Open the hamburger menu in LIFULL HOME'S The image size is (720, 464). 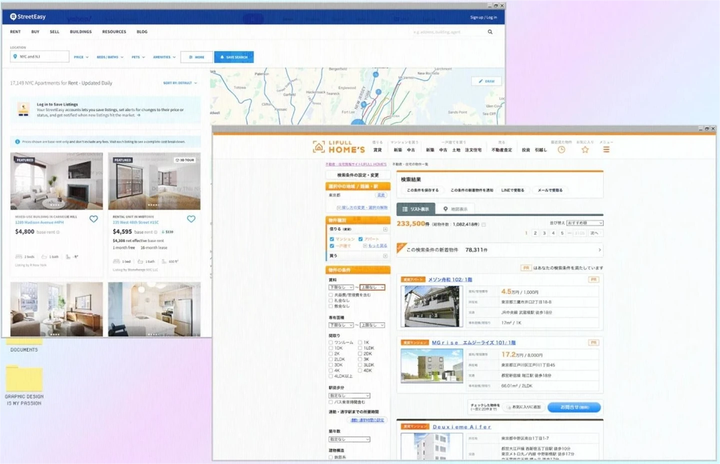(x=606, y=150)
